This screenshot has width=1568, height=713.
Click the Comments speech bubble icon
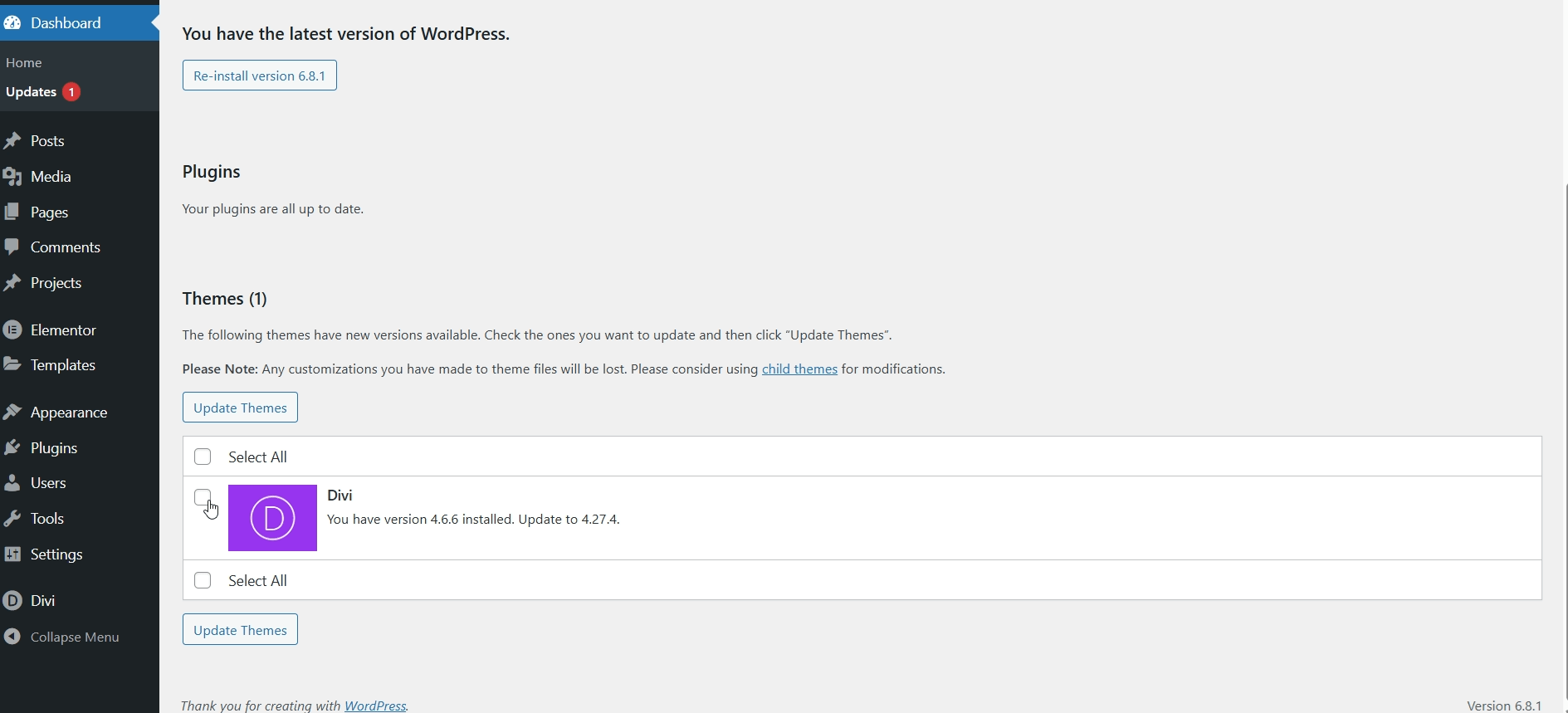coord(12,247)
